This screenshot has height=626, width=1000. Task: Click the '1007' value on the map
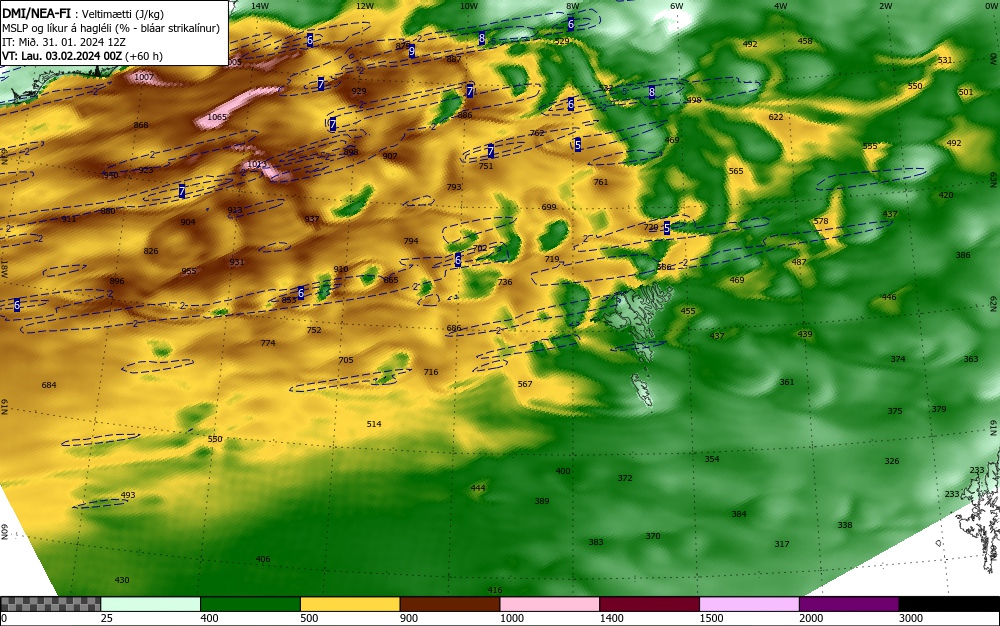click(144, 76)
